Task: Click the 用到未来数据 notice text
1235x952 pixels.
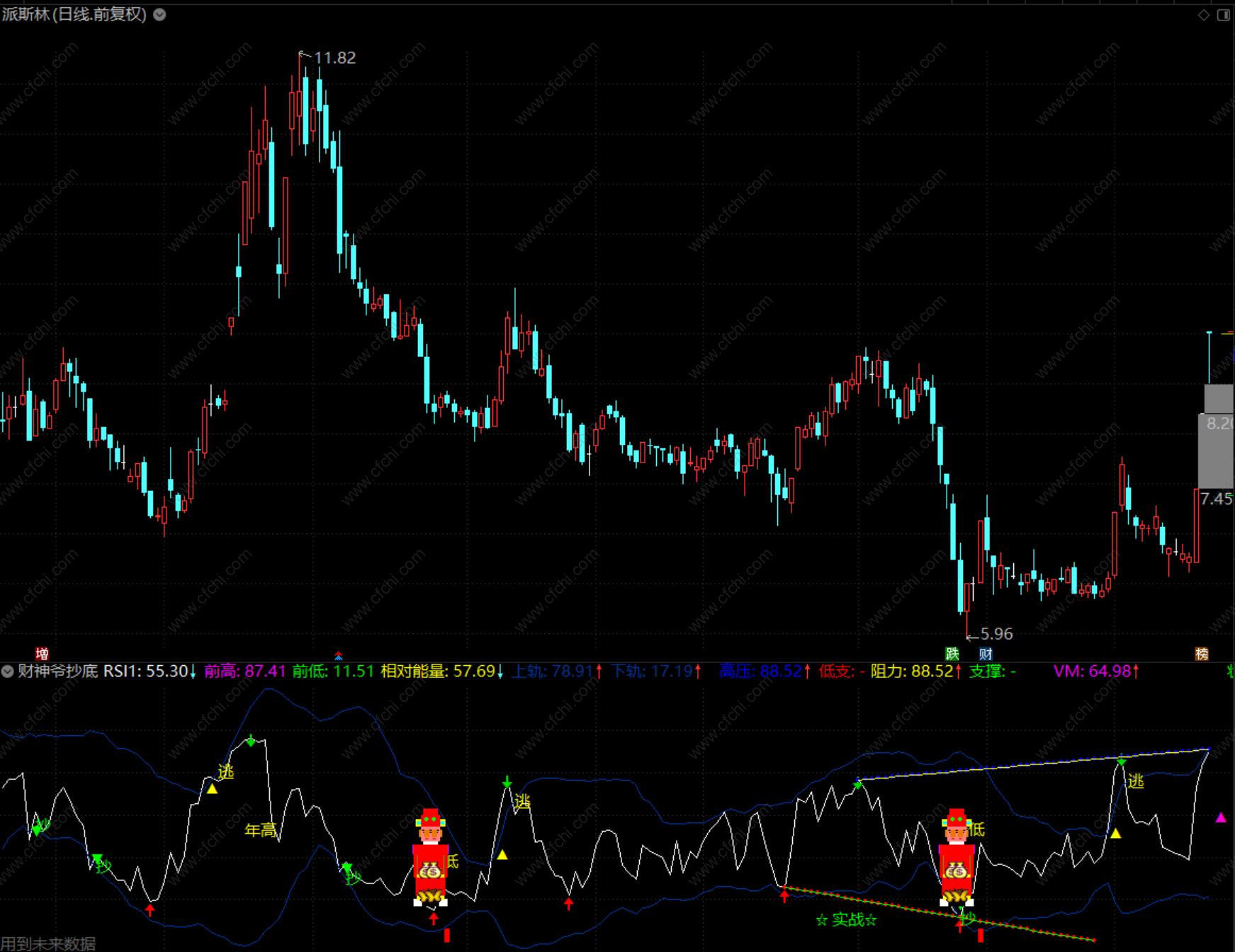Action: click(48, 943)
